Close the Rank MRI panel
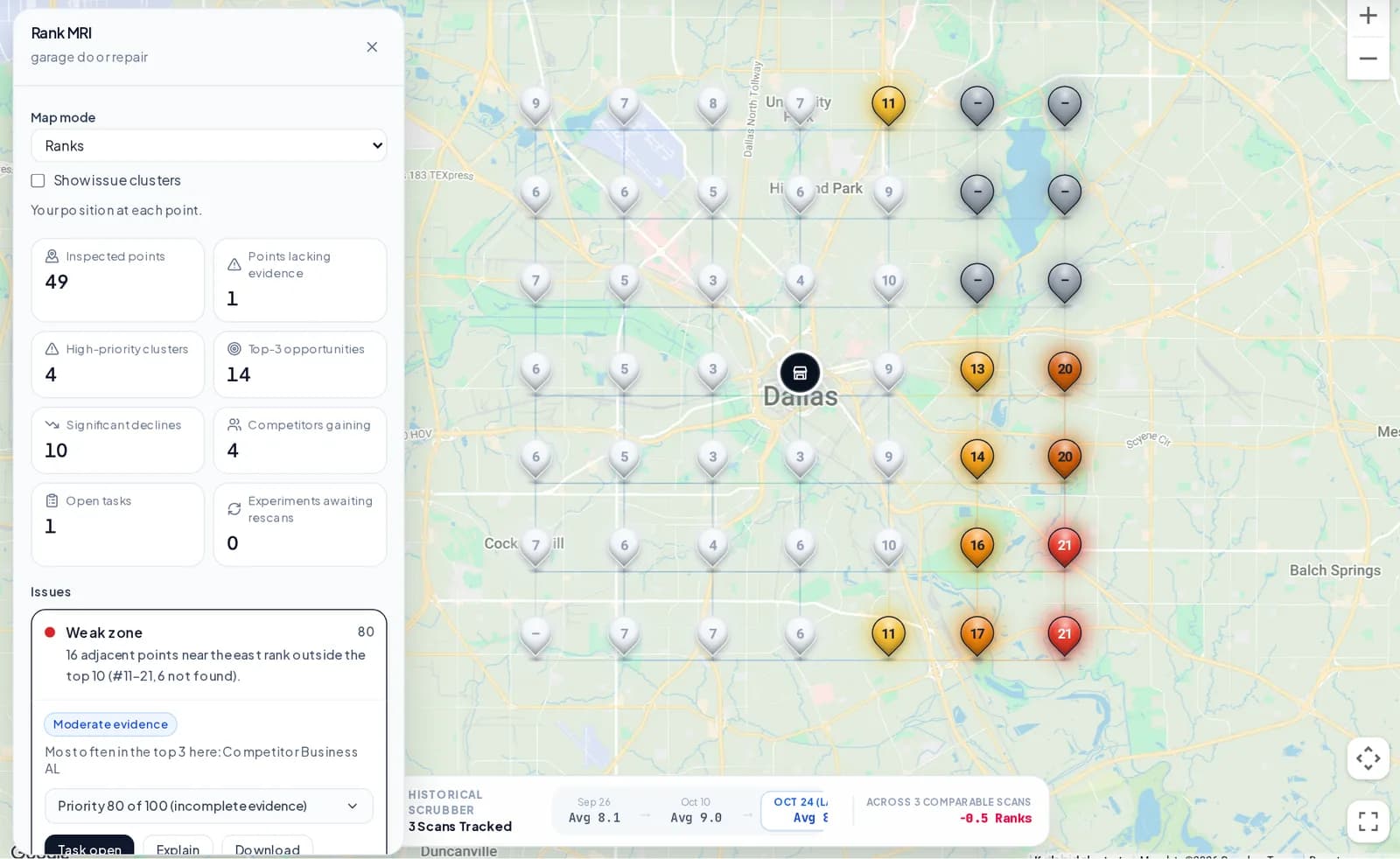This screenshot has height=859, width=1400. click(372, 47)
